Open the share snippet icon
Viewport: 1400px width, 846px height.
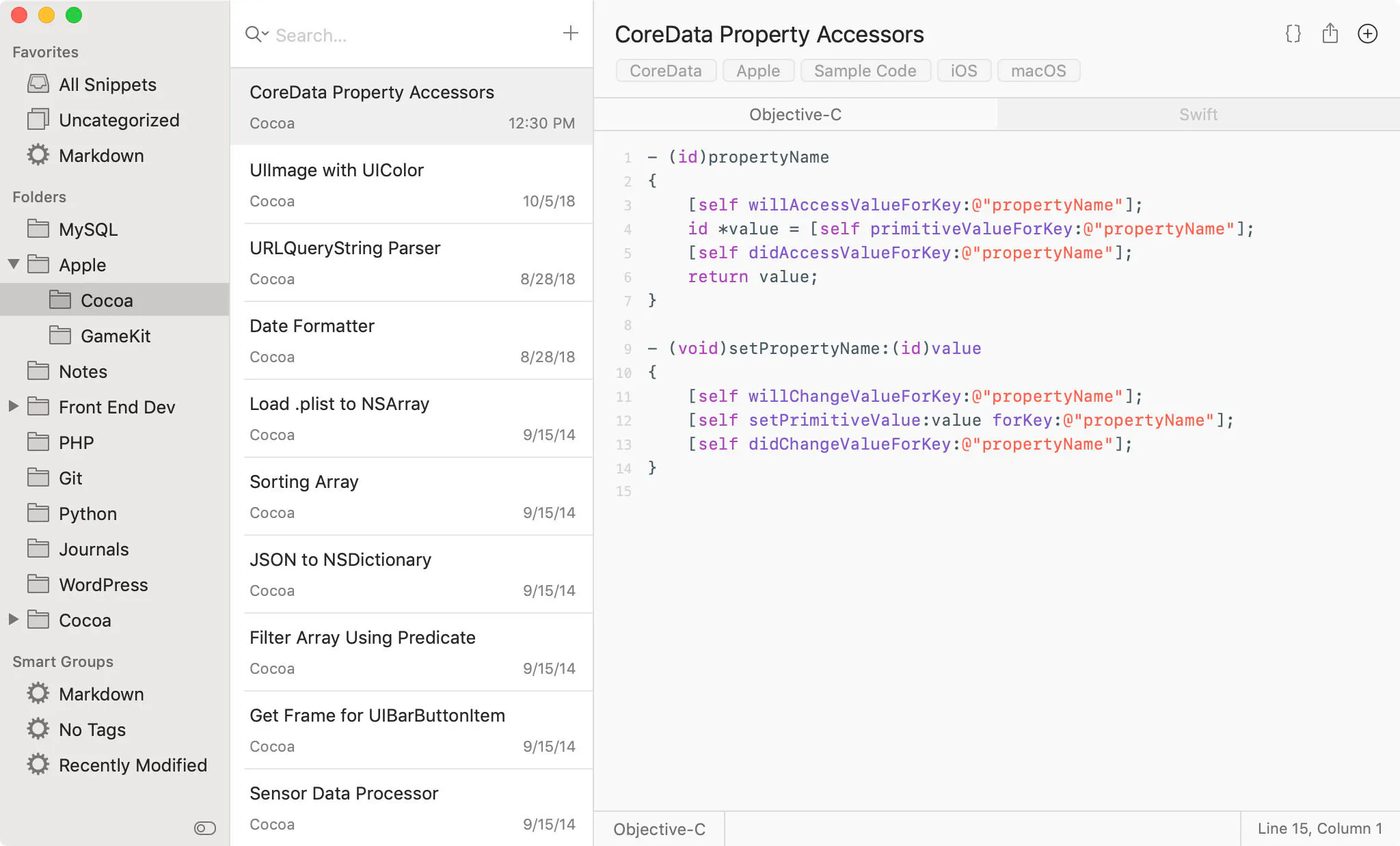coord(1330,33)
